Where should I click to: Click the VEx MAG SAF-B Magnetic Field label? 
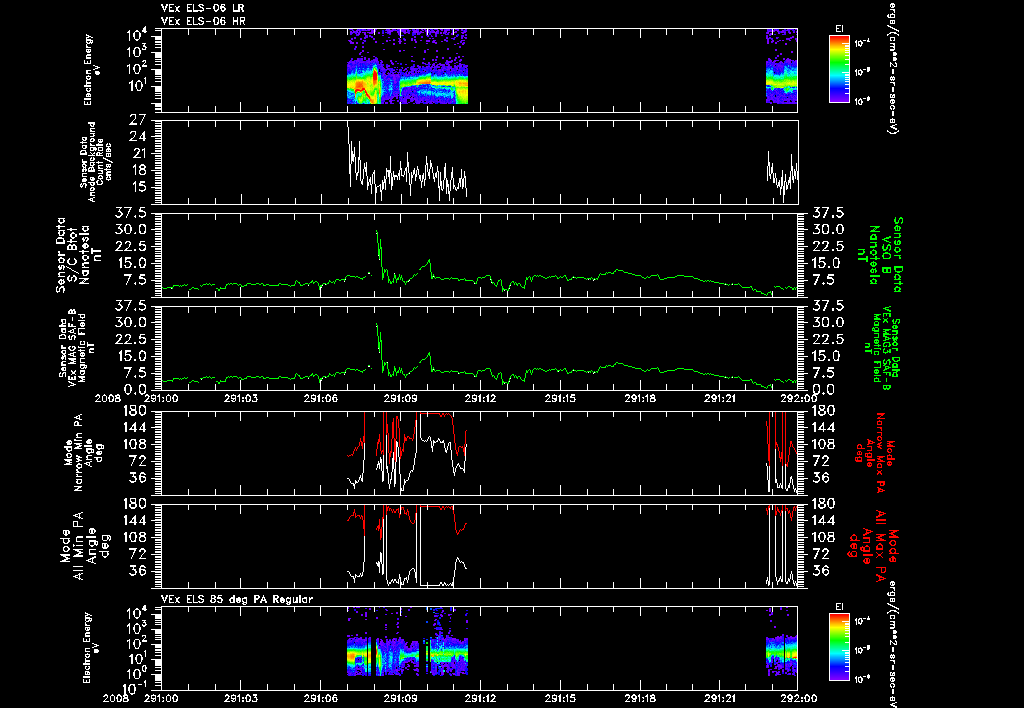point(72,347)
